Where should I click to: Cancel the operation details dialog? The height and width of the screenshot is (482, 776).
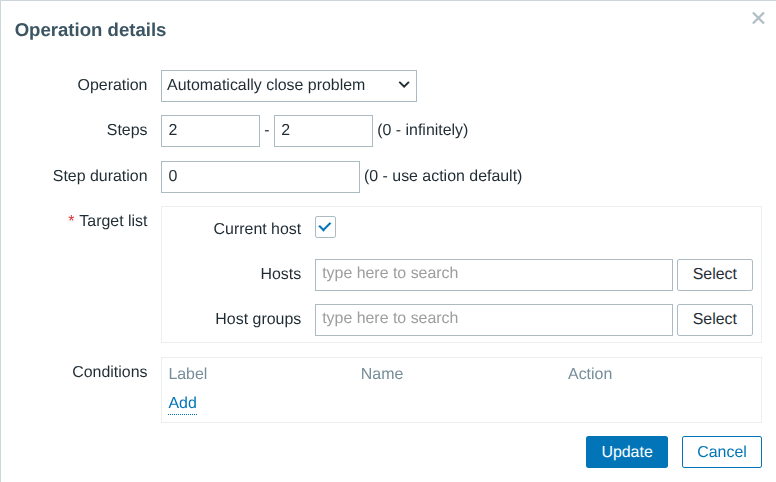721,452
